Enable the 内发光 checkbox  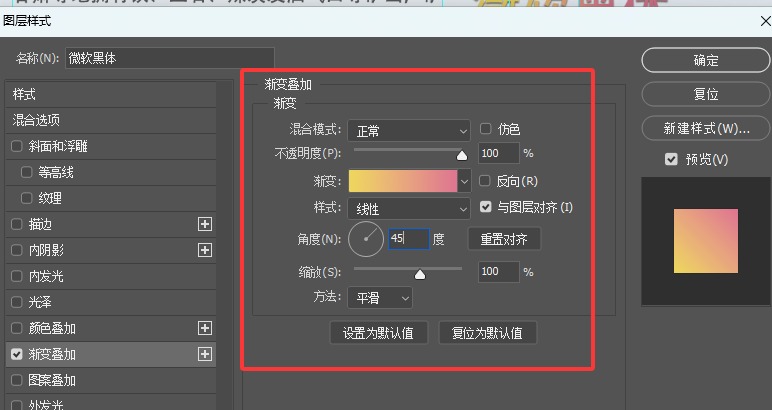click(17, 276)
